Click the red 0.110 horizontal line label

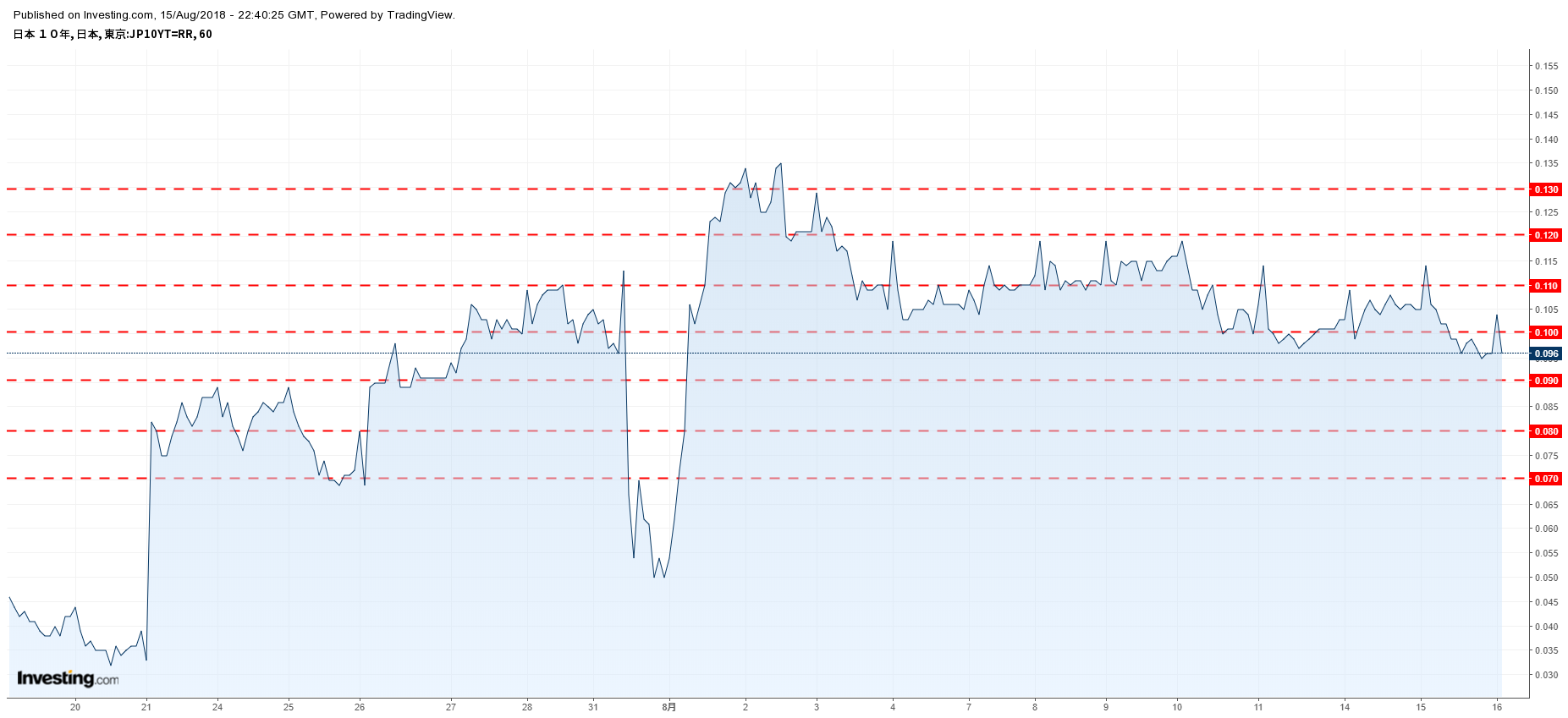click(x=1546, y=286)
